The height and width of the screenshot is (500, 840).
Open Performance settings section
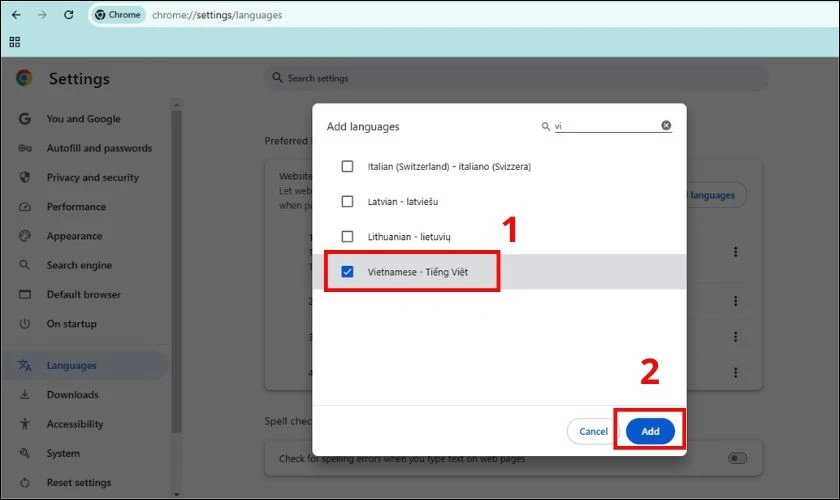76,207
